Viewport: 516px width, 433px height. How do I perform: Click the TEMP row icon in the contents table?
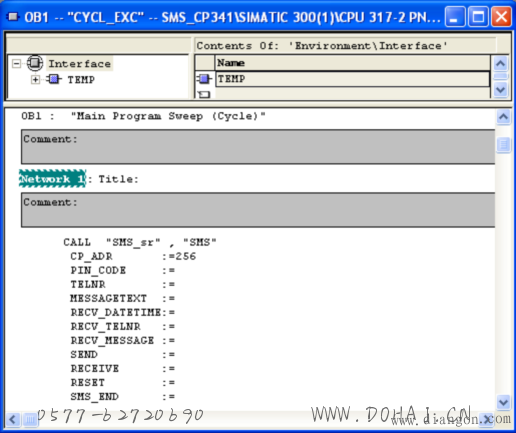[x=204, y=79]
